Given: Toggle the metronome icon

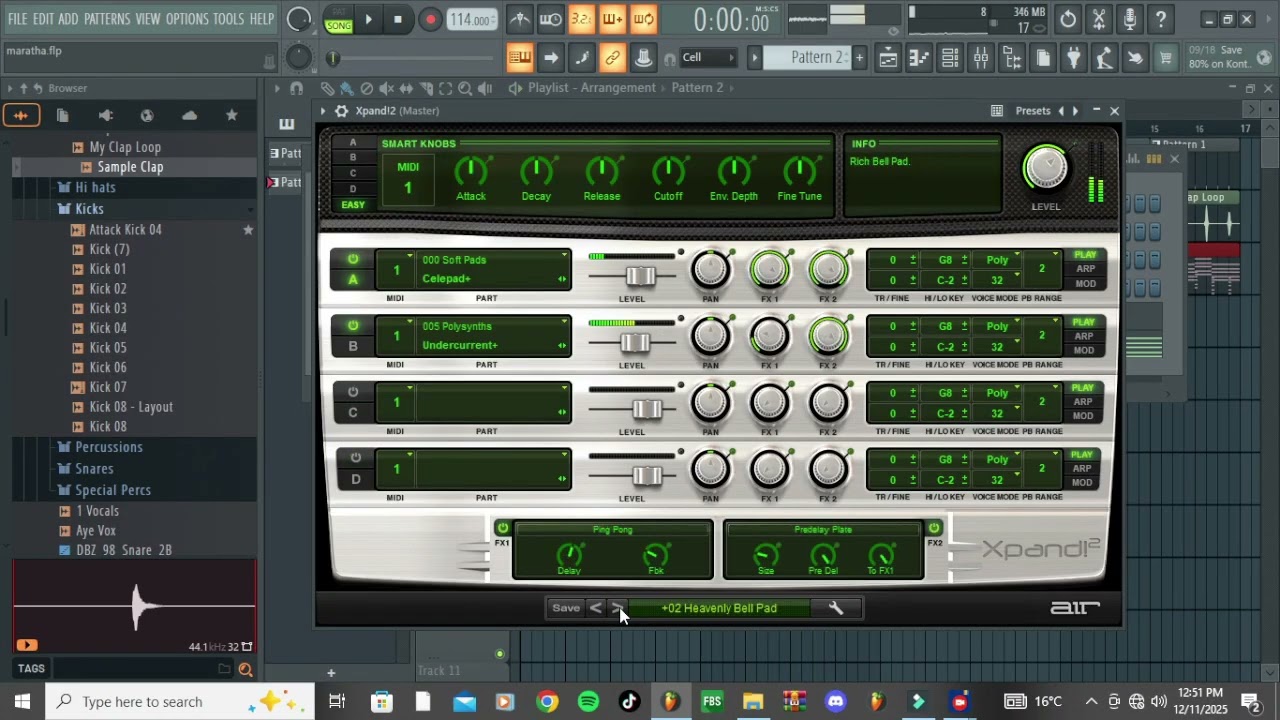Looking at the screenshot, I should tap(520, 19).
